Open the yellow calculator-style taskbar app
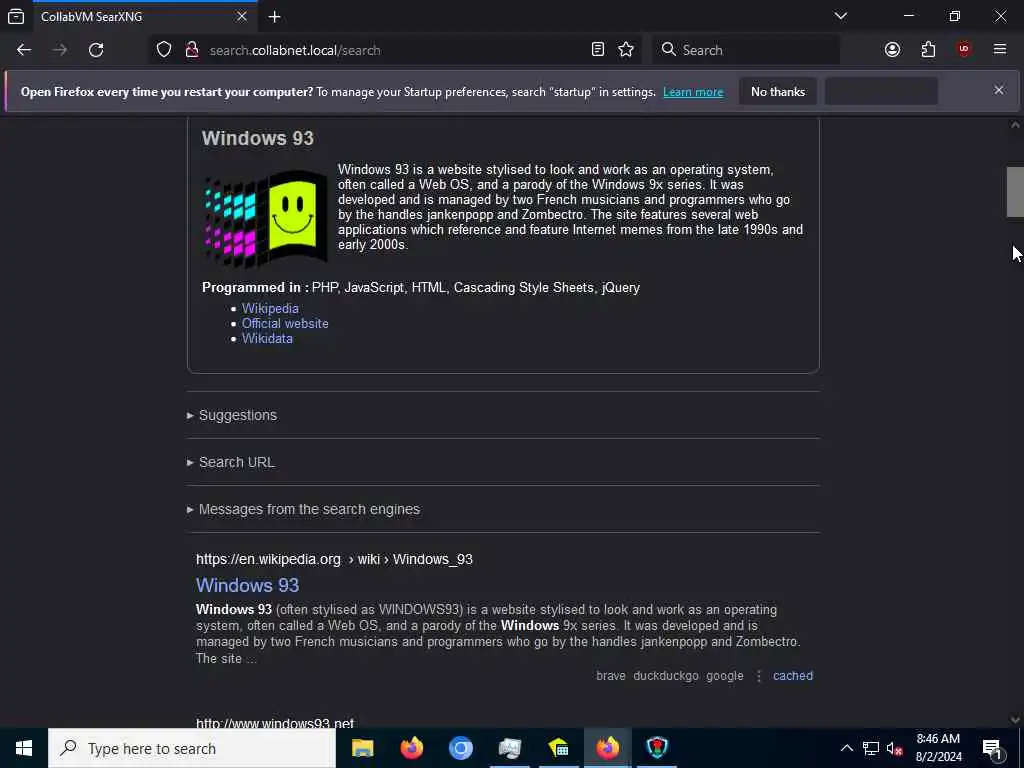 coord(558,748)
